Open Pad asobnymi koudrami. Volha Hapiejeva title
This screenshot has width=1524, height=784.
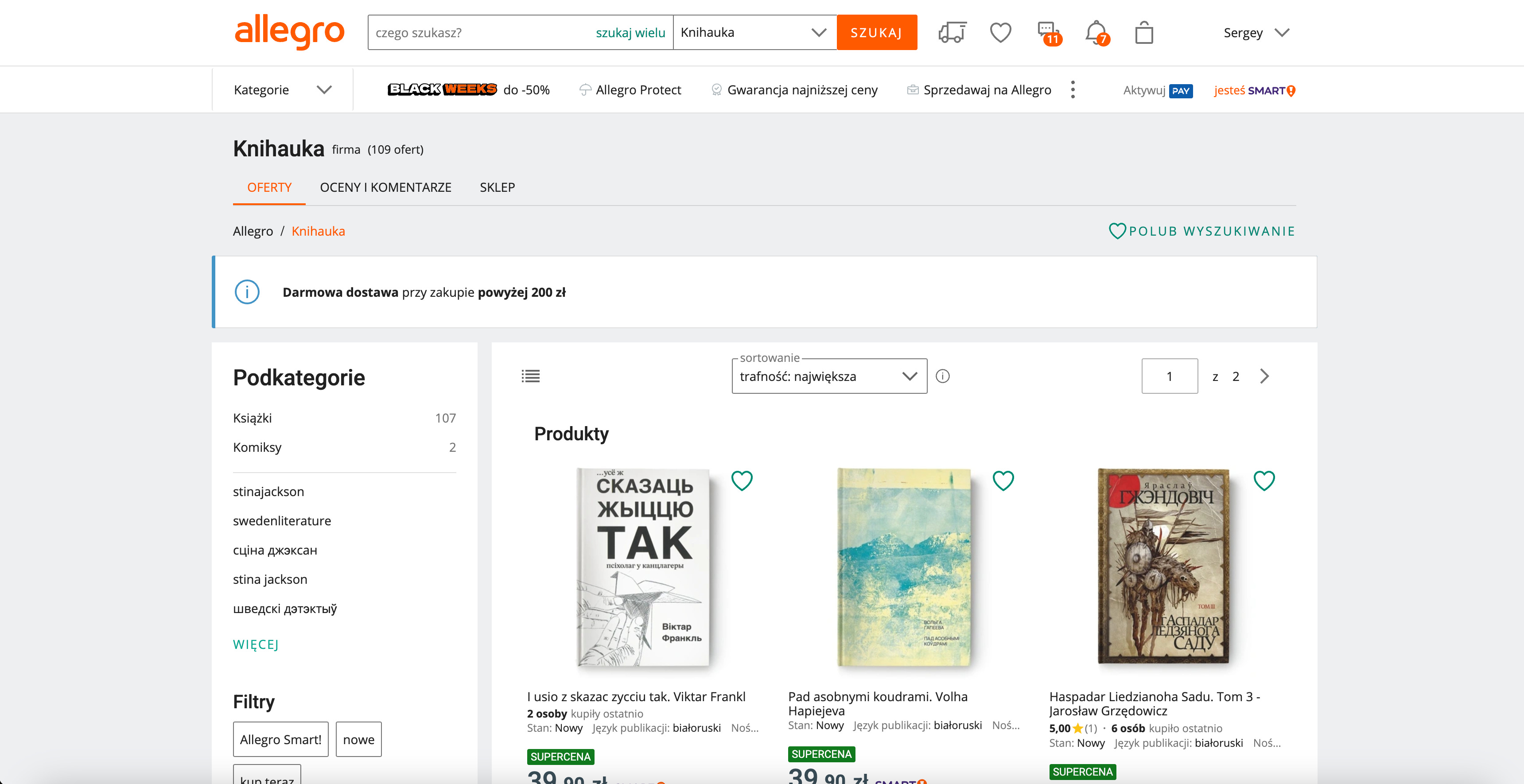coord(878,703)
